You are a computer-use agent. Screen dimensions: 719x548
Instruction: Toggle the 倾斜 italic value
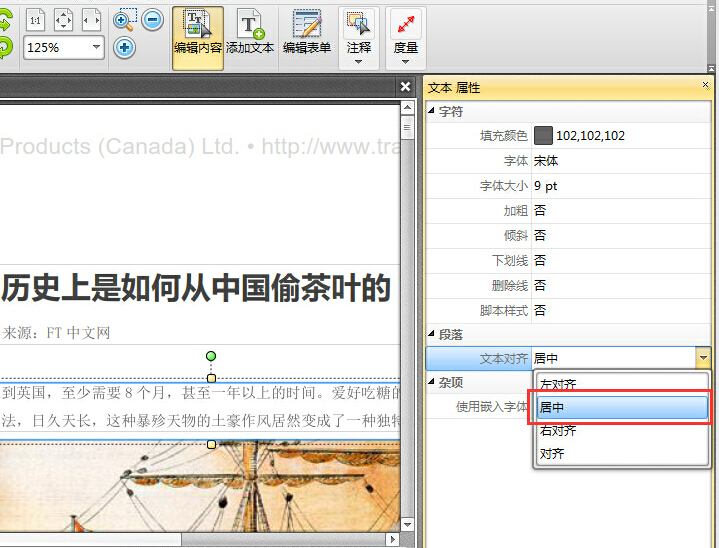point(540,236)
